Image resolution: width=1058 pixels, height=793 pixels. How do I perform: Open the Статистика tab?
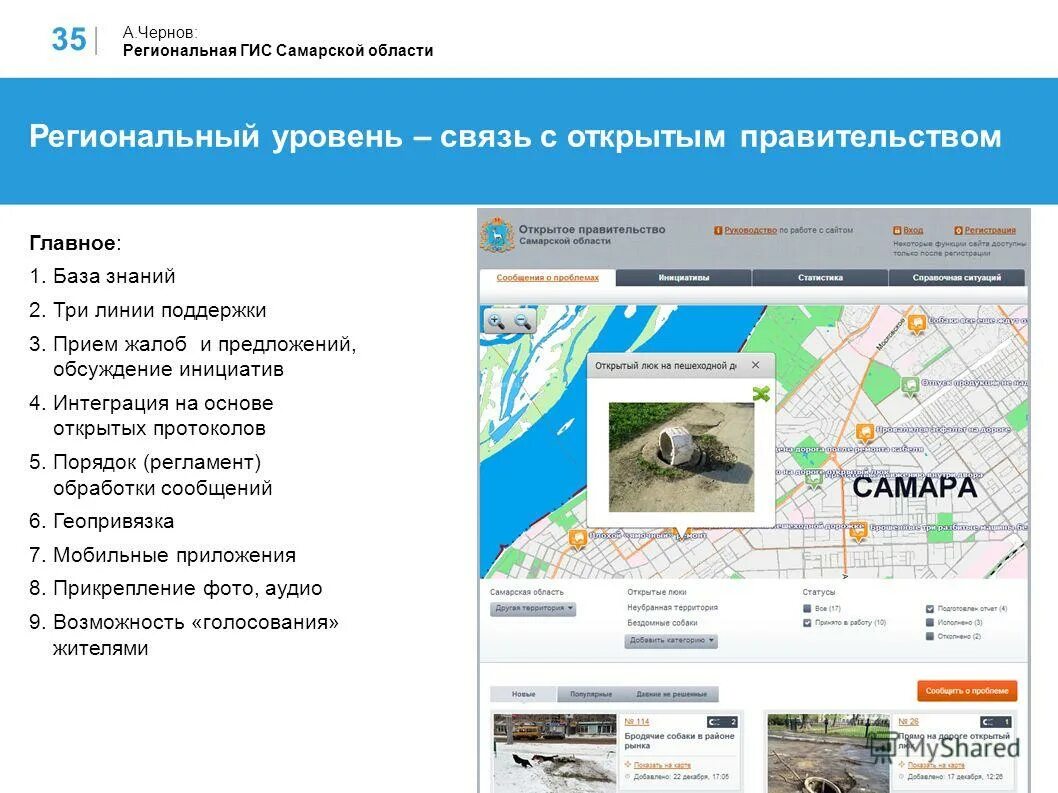[x=819, y=277]
